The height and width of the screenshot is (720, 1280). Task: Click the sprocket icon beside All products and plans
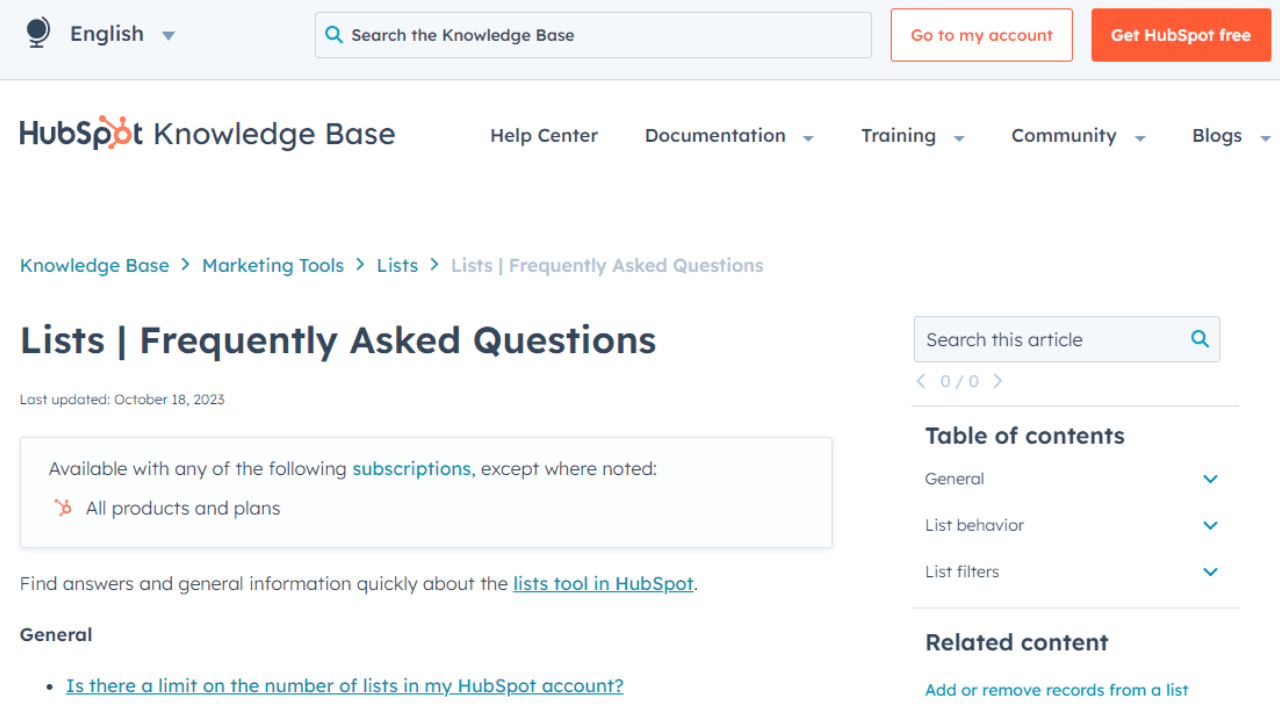click(x=62, y=508)
